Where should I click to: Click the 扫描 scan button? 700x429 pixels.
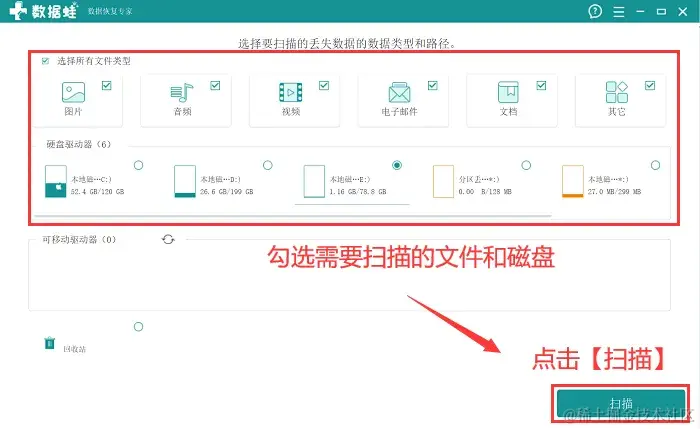pos(621,404)
